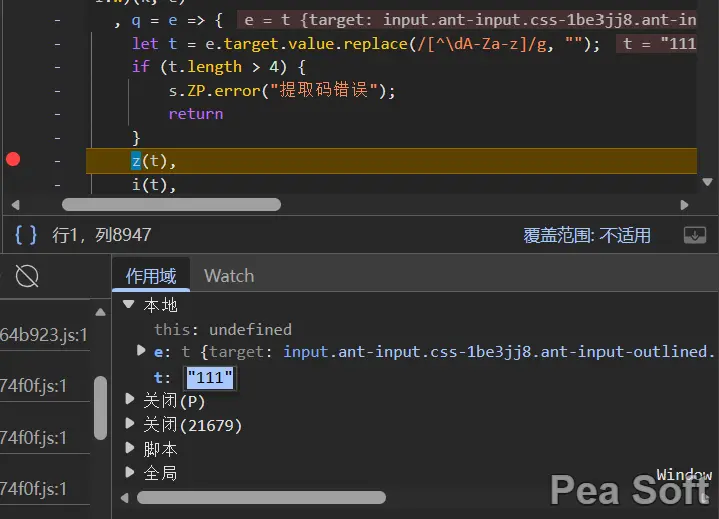The width and height of the screenshot is (719, 519).
Task: Expand the 全局 scope section
Action: (x=130, y=472)
